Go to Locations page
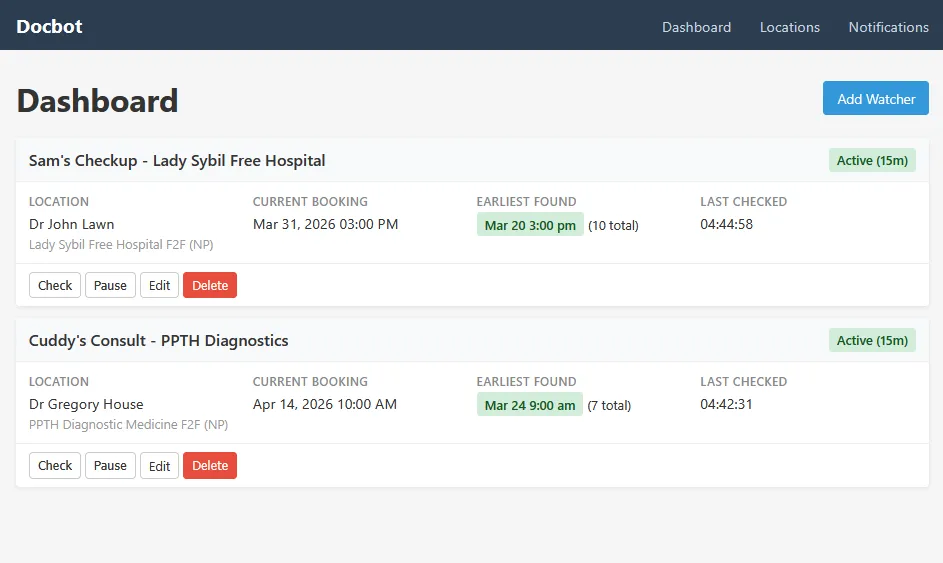This screenshot has width=943, height=563. (789, 27)
